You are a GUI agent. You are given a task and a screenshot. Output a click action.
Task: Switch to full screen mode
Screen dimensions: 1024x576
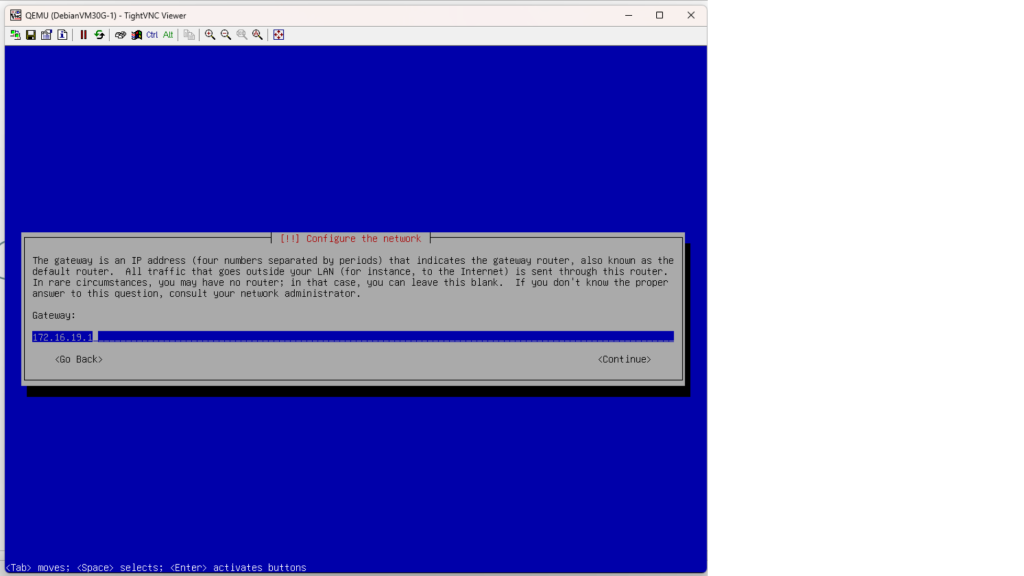[279, 35]
